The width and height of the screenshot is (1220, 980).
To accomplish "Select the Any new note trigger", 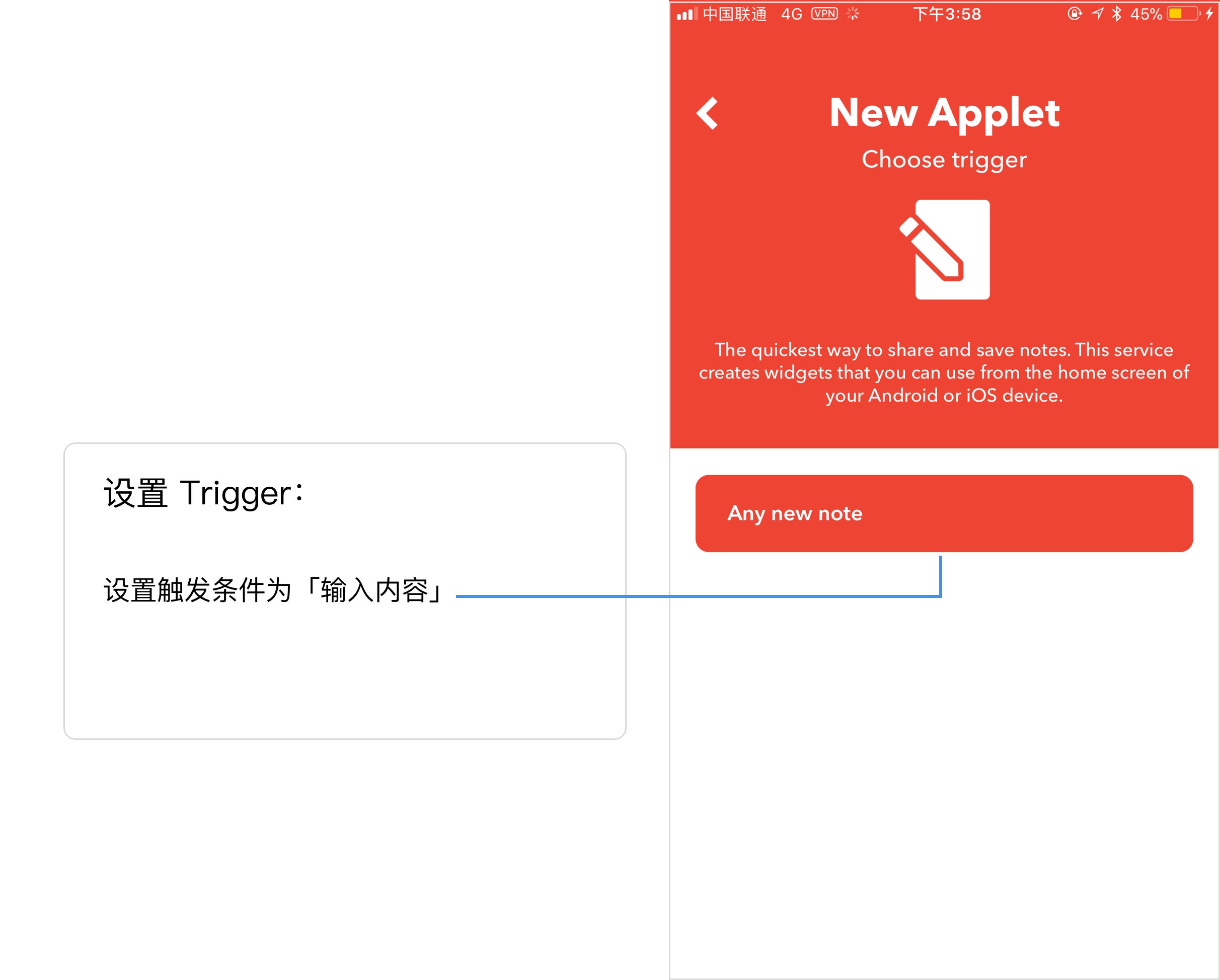I will [x=944, y=513].
